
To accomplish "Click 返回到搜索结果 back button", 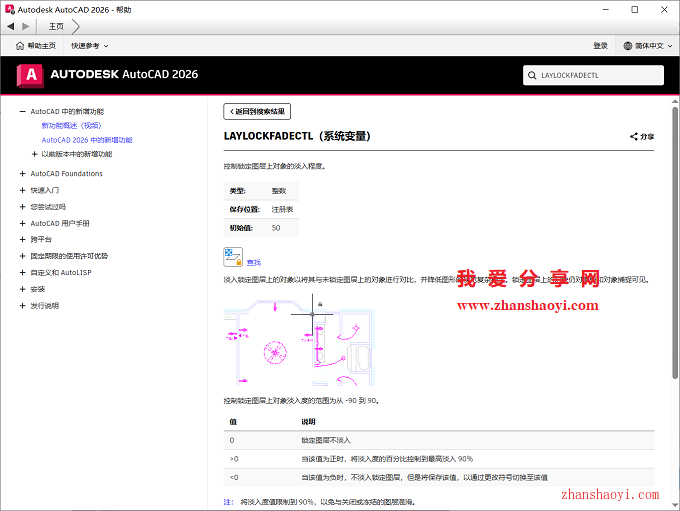I will pyautogui.click(x=257, y=111).
